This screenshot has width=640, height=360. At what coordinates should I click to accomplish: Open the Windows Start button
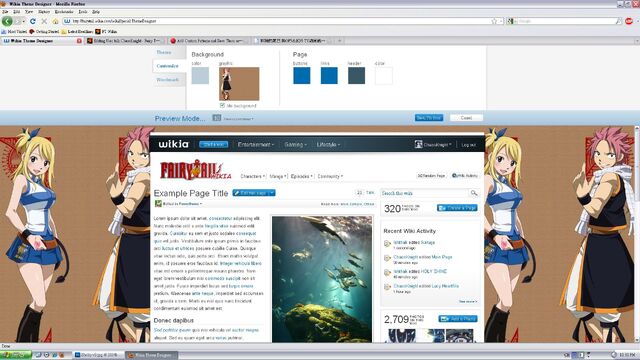click(x=16, y=355)
